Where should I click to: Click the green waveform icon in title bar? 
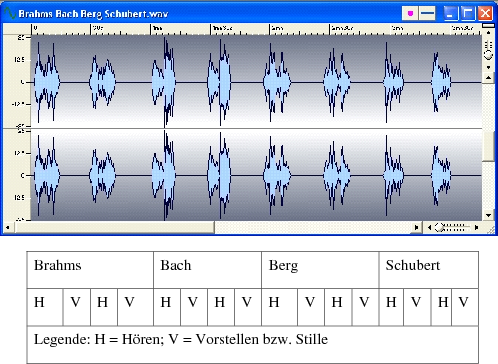click(x=10, y=13)
